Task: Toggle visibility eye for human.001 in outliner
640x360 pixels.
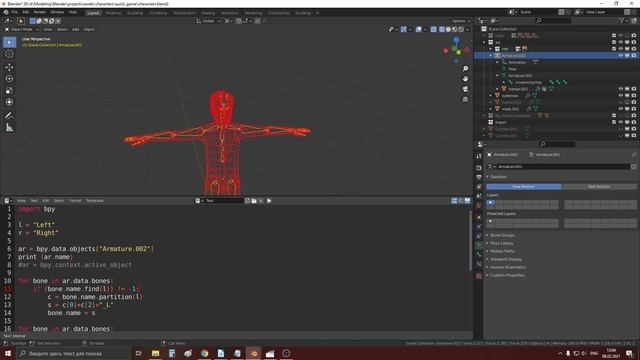Action: 620,89
